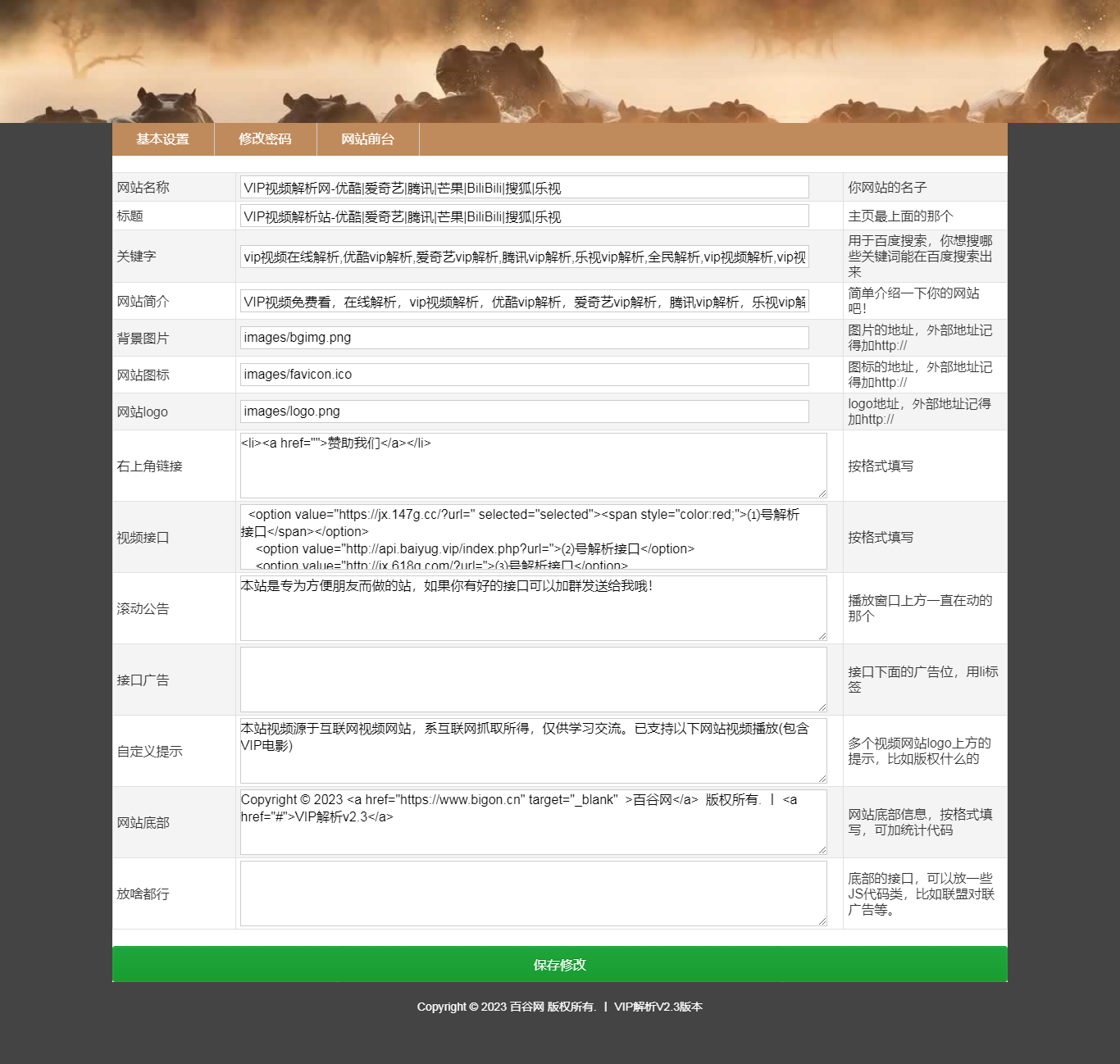Image resolution: width=1120 pixels, height=1064 pixels.
Task: Focus the 右上角链接 textarea
Action: click(x=534, y=466)
